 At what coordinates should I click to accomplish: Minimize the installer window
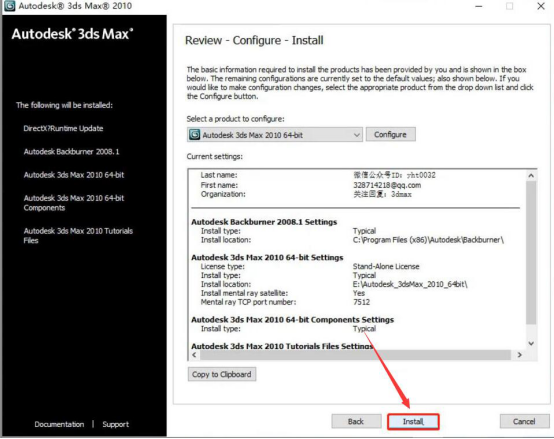[479, 6]
